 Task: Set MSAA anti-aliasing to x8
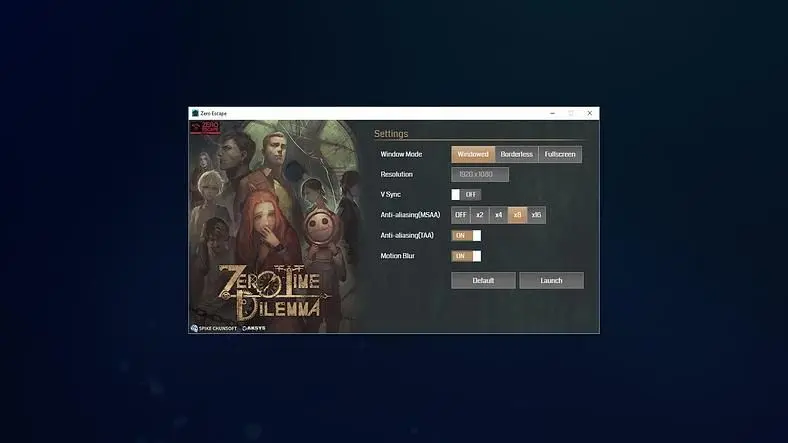pyautogui.click(x=517, y=215)
